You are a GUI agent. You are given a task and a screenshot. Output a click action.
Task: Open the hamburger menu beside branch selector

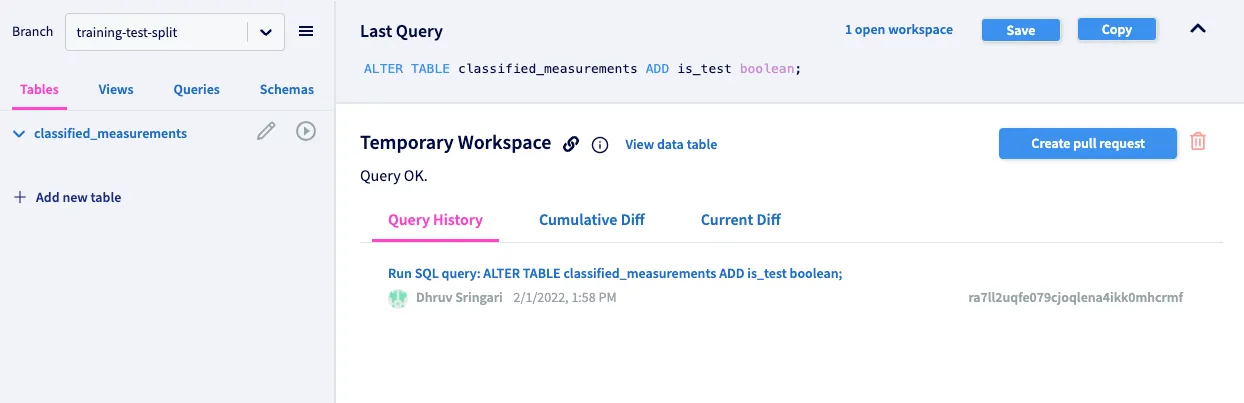tap(306, 31)
